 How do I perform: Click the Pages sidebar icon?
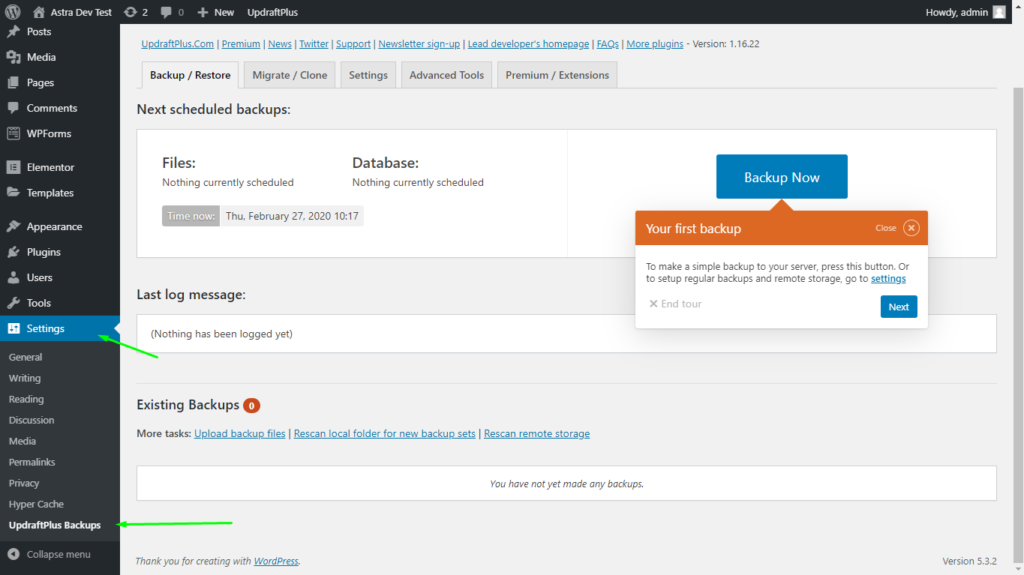tap(13, 82)
